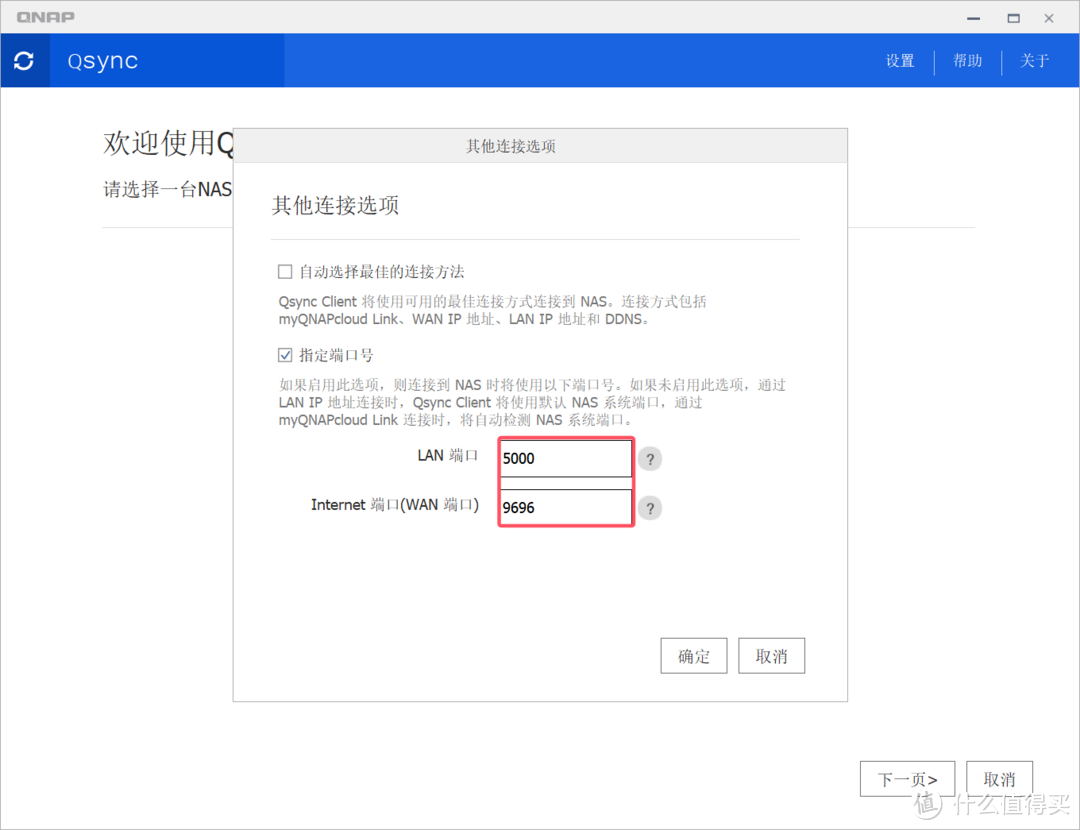
Task: Go to next page with 下一页>
Action: [907, 779]
